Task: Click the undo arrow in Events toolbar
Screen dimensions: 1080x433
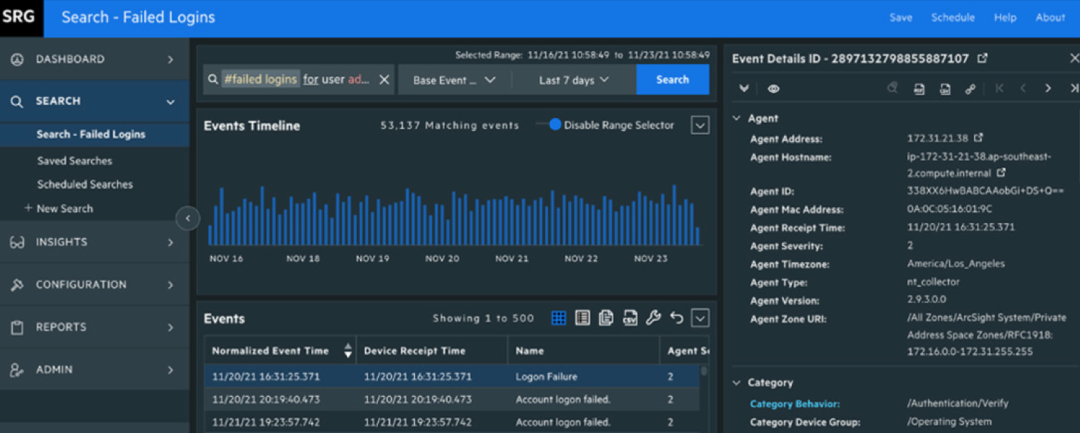Action: [x=677, y=318]
